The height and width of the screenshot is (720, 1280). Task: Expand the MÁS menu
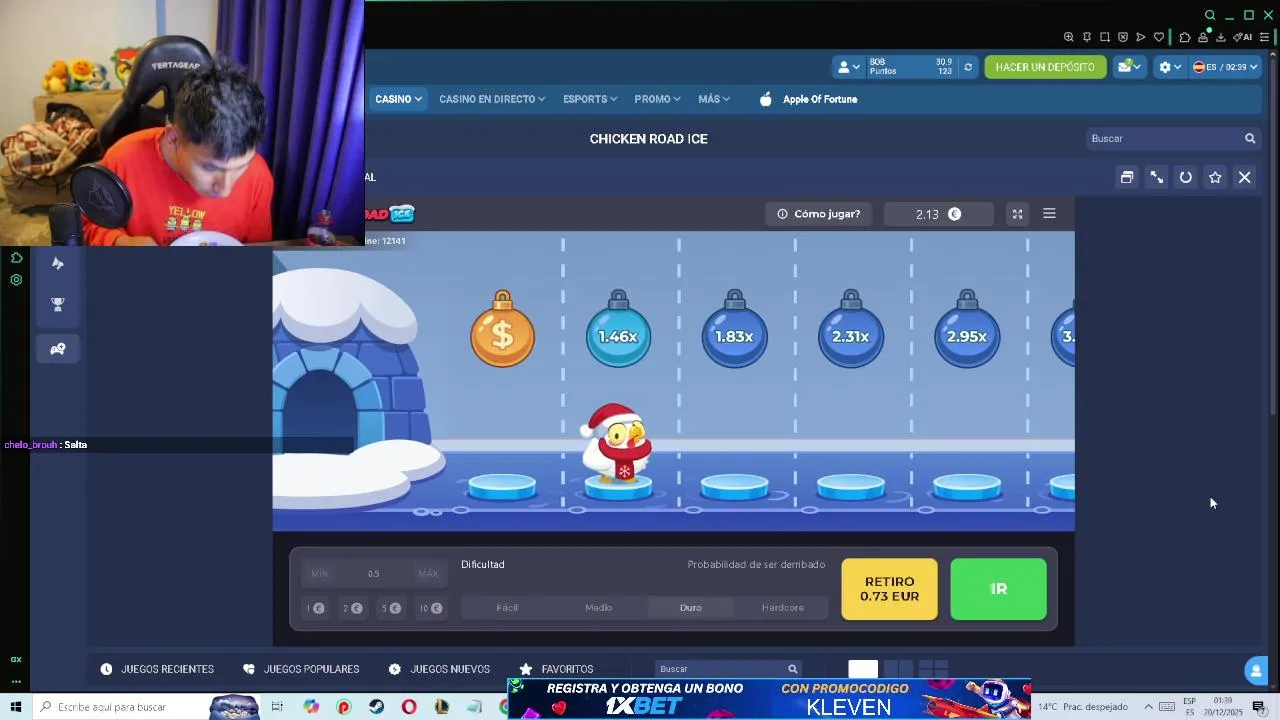714,99
